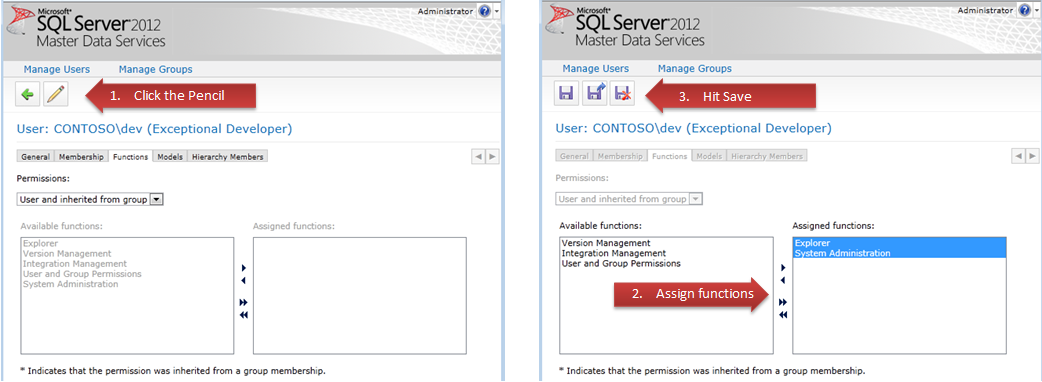The width and height of the screenshot is (1042, 382).
Task: Switch to Models tab in left screenshot
Action: click(170, 157)
